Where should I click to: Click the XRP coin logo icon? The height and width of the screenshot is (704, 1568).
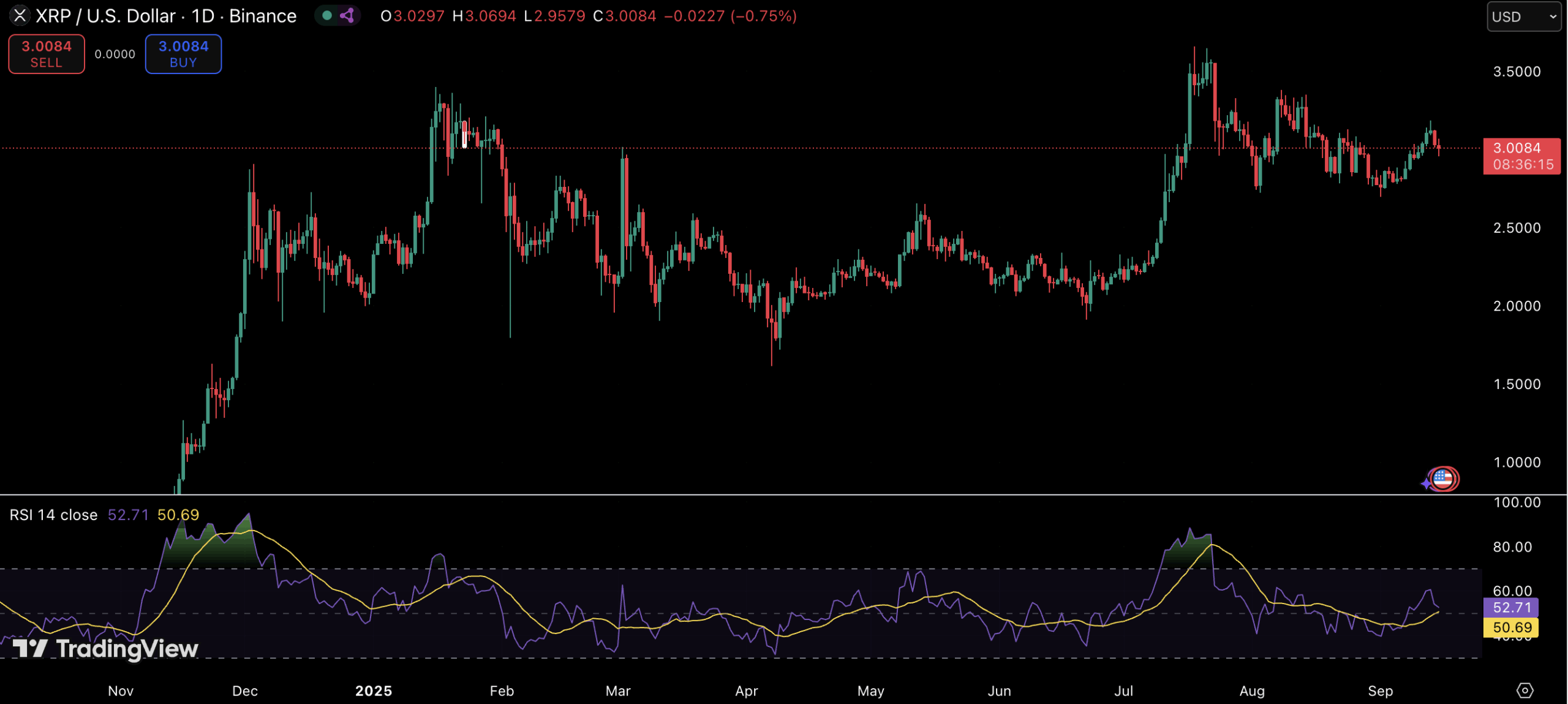coord(20,15)
